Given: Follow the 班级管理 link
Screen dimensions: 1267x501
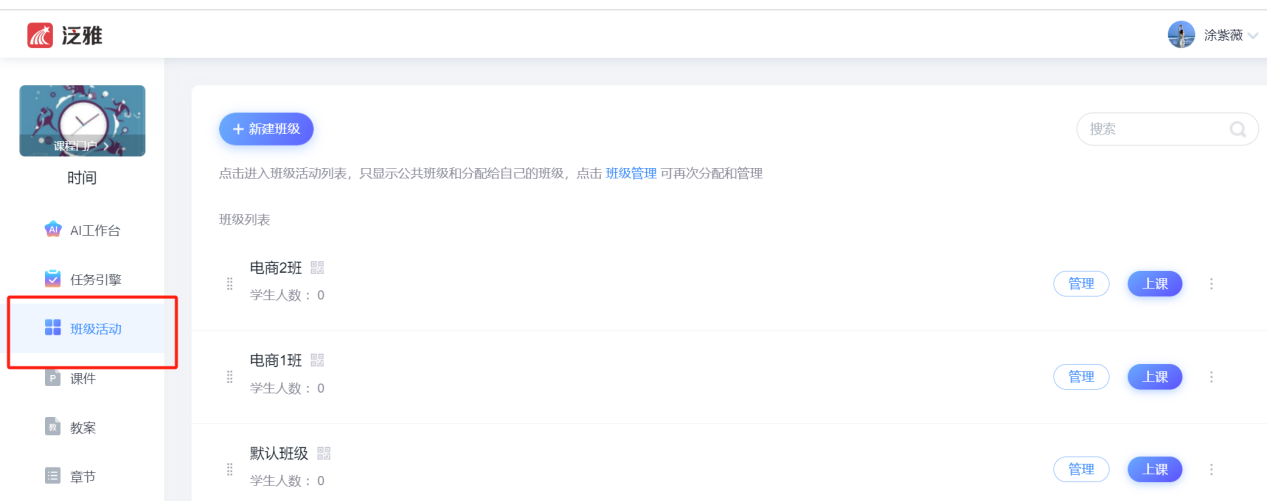Looking at the screenshot, I should [x=631, y=173].
